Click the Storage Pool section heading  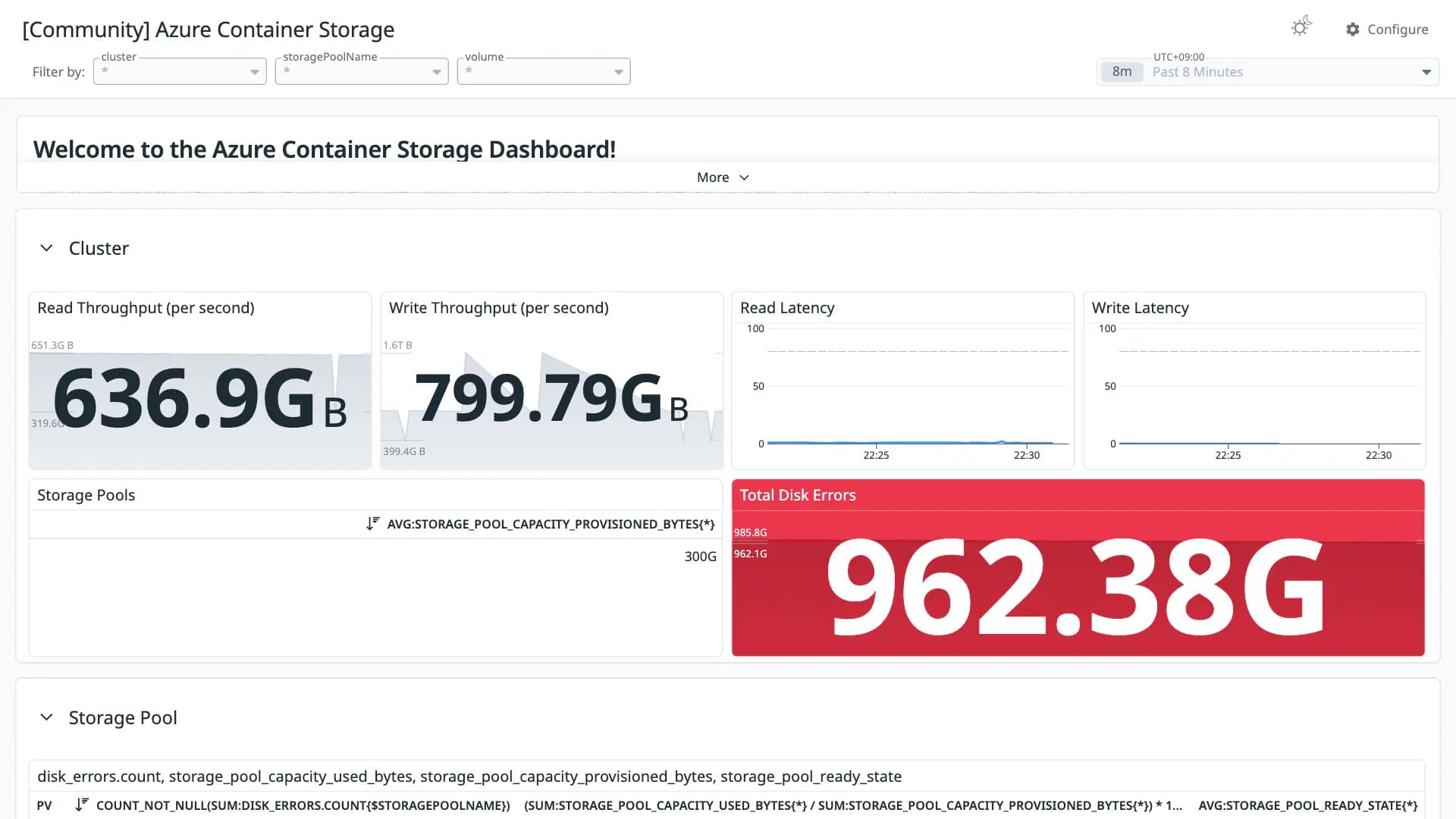pyautogui.click(x=123, y=717)
